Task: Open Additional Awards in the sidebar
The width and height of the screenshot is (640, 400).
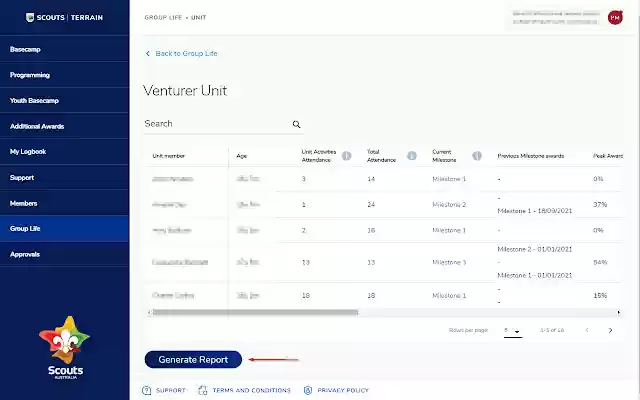Action: pyautogui.click(x=64, y=126)
